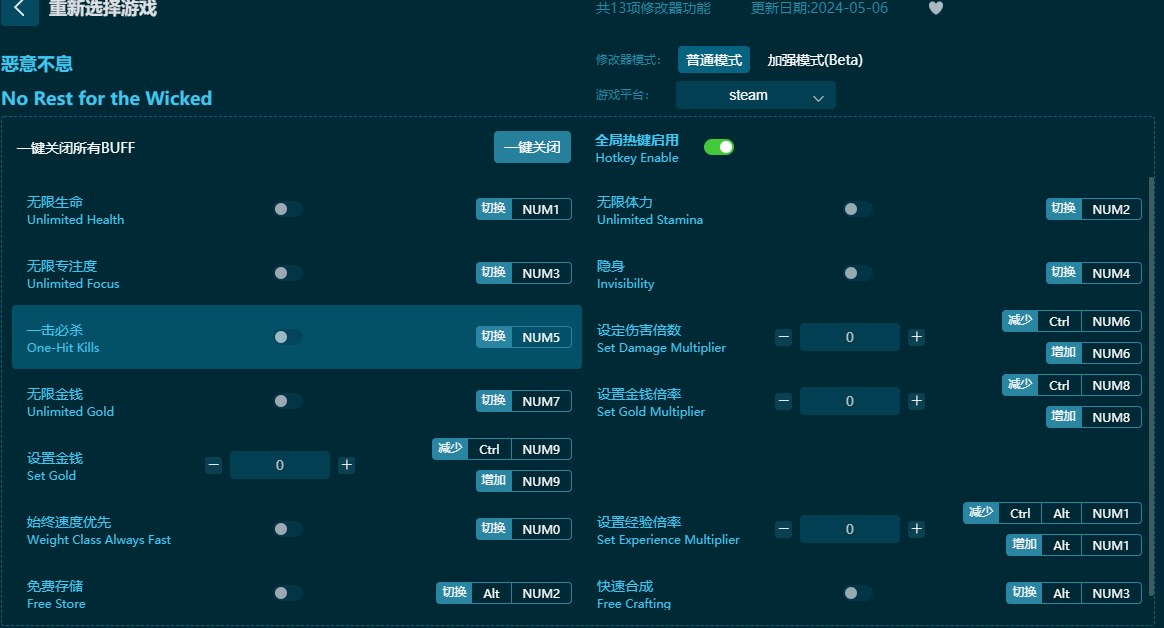This screenshot has height=628, width=1164.
Task: Click the 恶意不息 game name
Action: (x=37, y=64)
